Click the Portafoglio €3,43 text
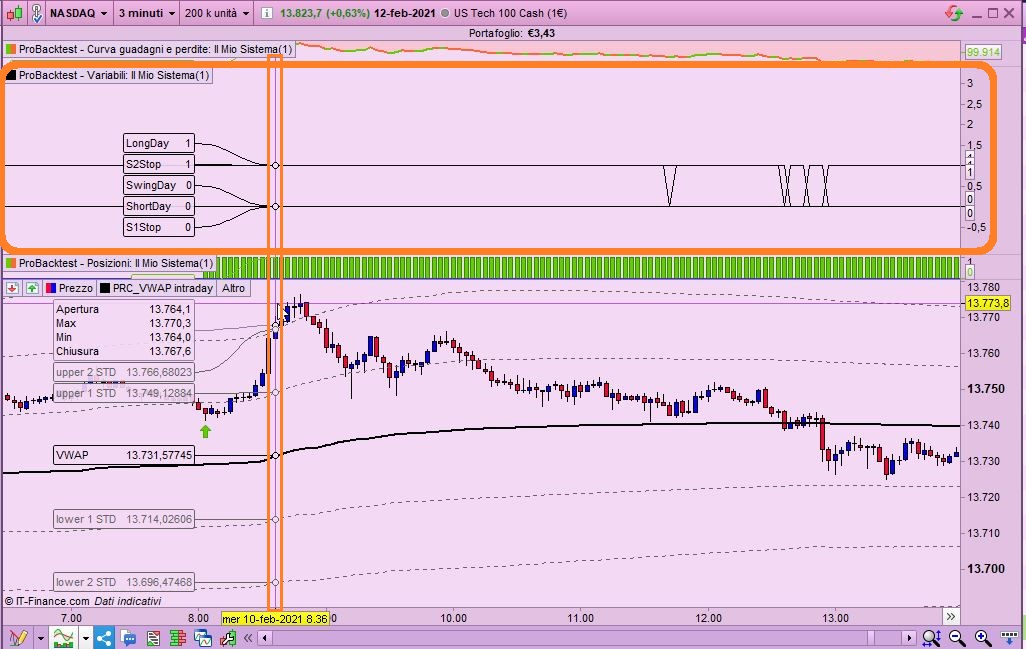 [512, 33]
